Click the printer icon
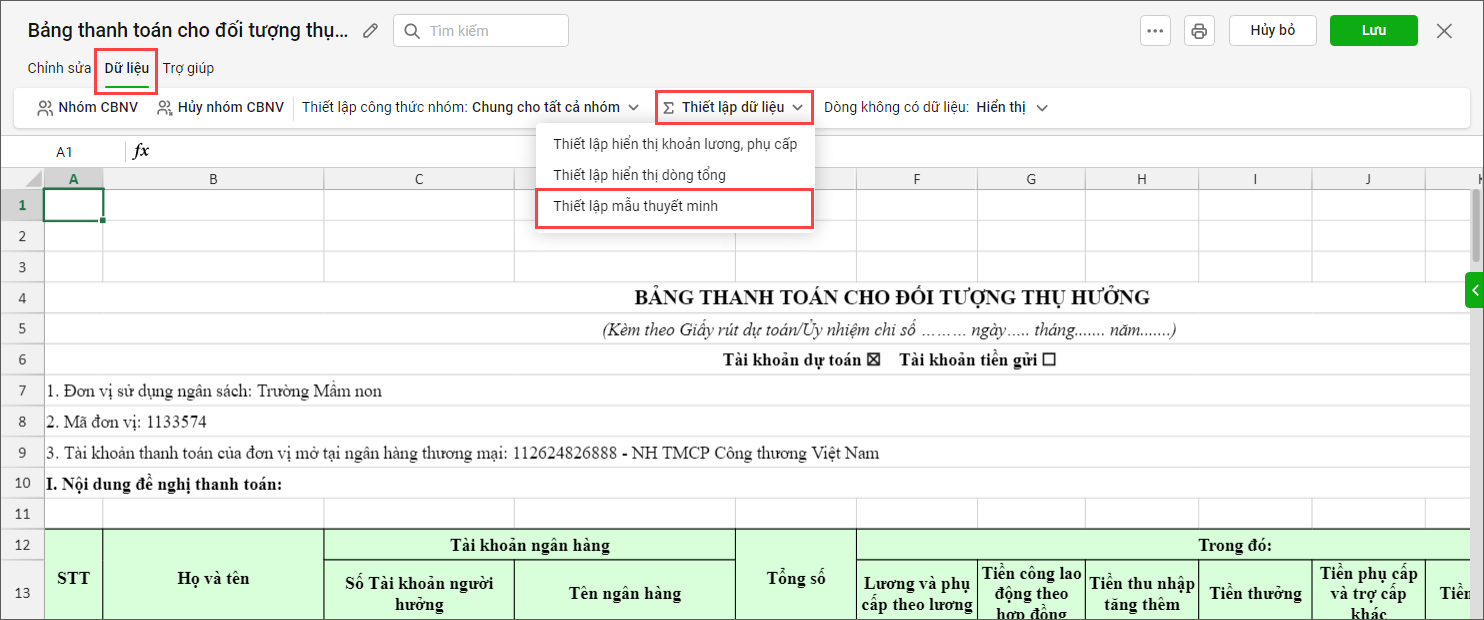 pos(1199,31)
